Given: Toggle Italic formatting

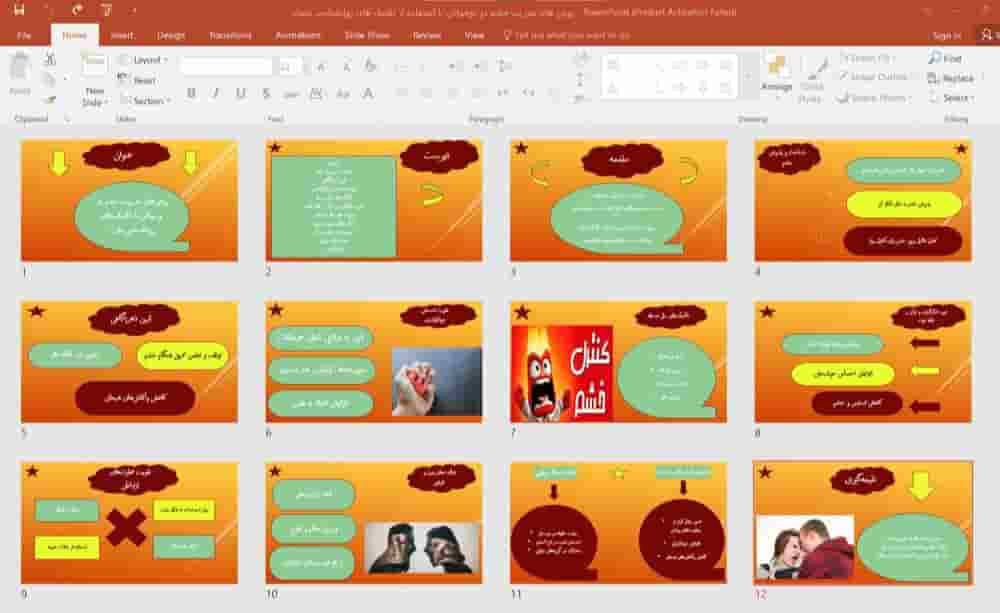Looking at the screenshot, I should click(216, 94).
